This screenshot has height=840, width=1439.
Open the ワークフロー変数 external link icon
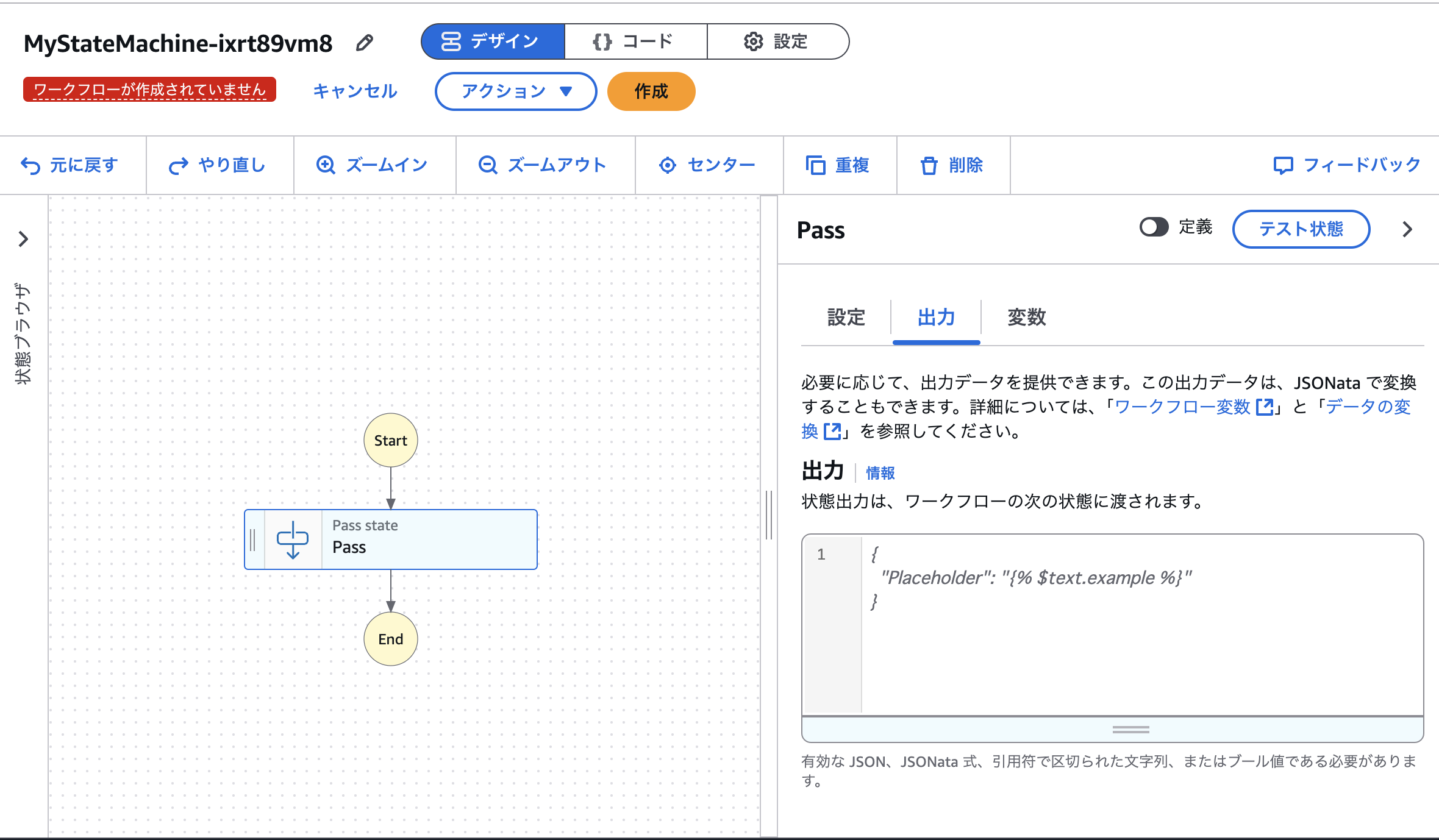pos(1266,407)
